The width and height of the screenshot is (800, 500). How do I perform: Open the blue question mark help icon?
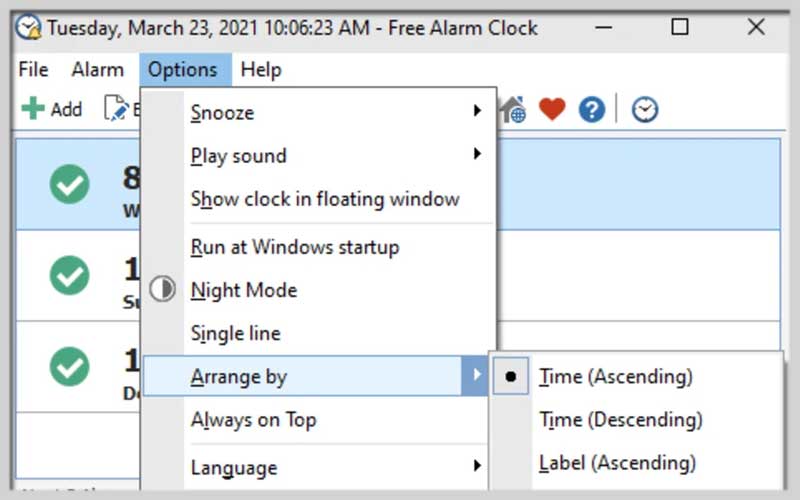point(592,109)
